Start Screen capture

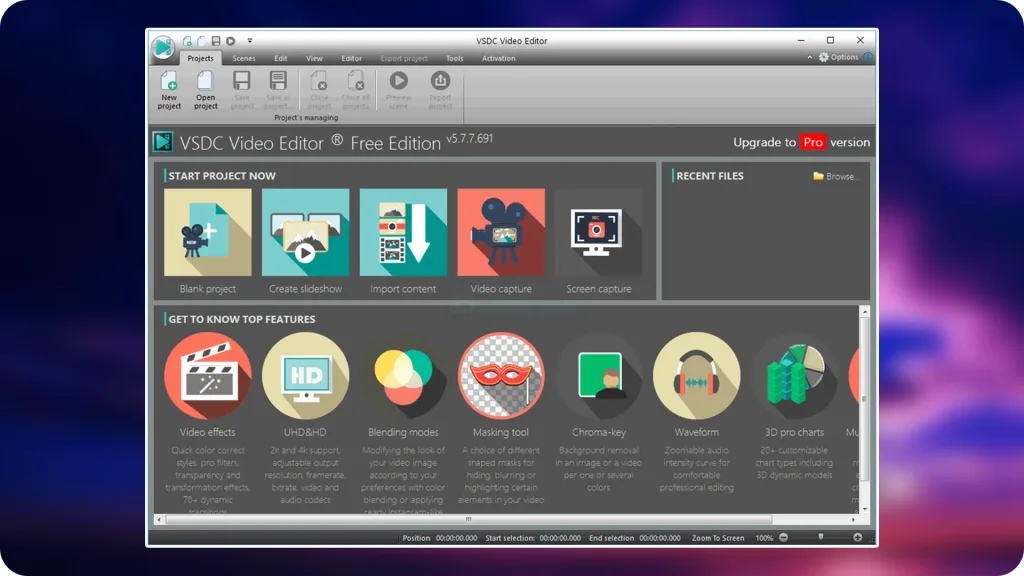tap(598, 232)
